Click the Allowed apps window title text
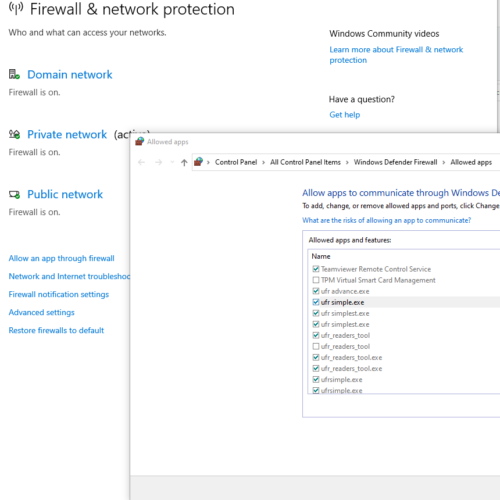The width and height of the screenshot is (500, 500). tap(168, 142)
